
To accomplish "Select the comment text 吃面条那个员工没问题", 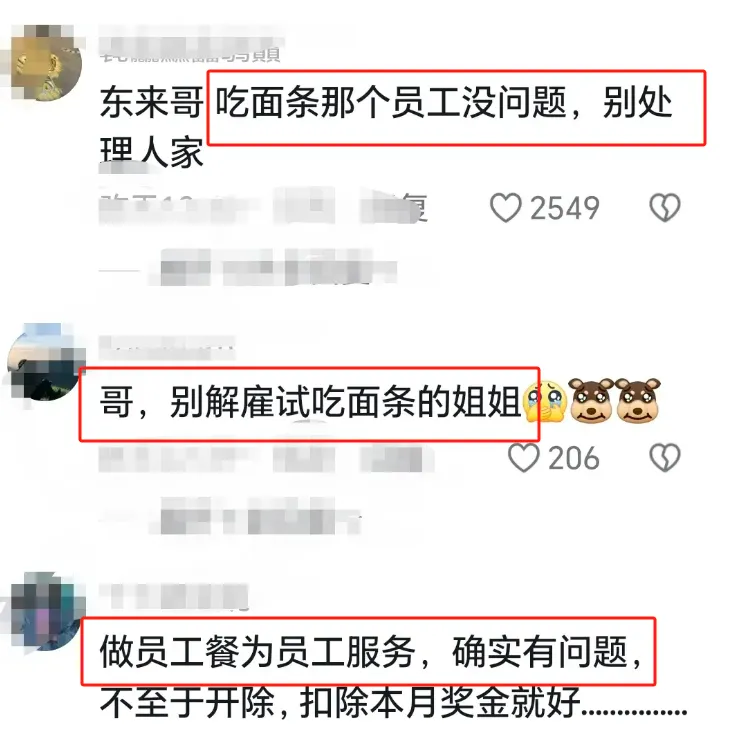I will coord(391,102).
